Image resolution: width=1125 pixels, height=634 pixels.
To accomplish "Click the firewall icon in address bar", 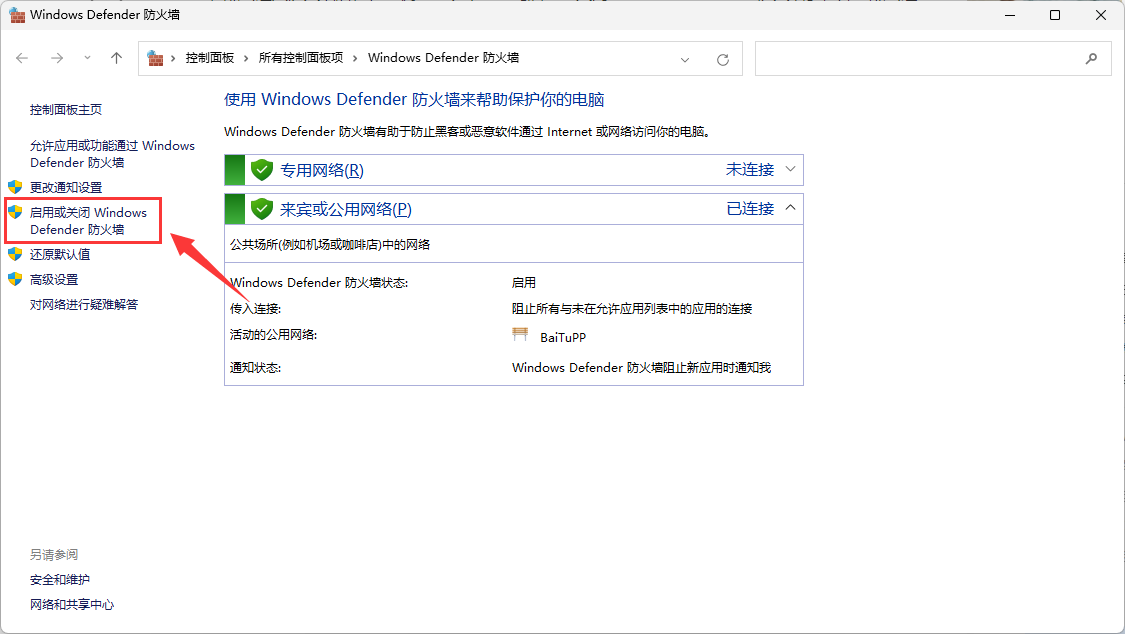I will (x=155, y=58).
